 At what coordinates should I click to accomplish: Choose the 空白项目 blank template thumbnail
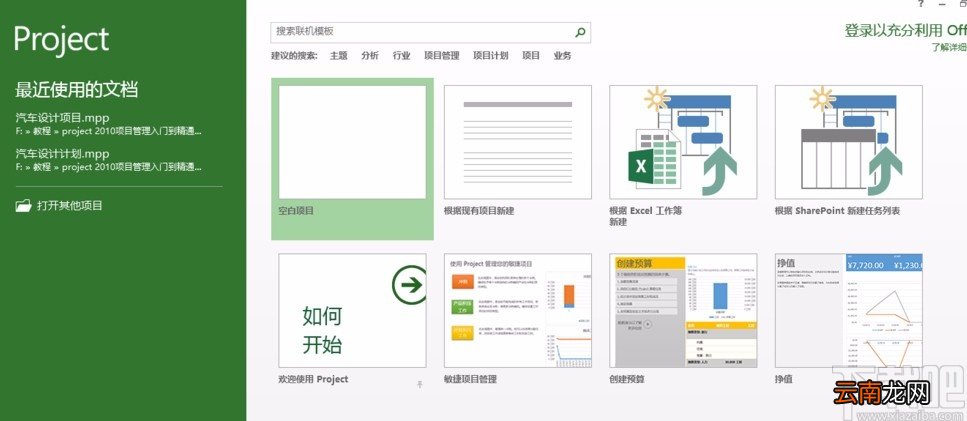(x=352, y=142)
